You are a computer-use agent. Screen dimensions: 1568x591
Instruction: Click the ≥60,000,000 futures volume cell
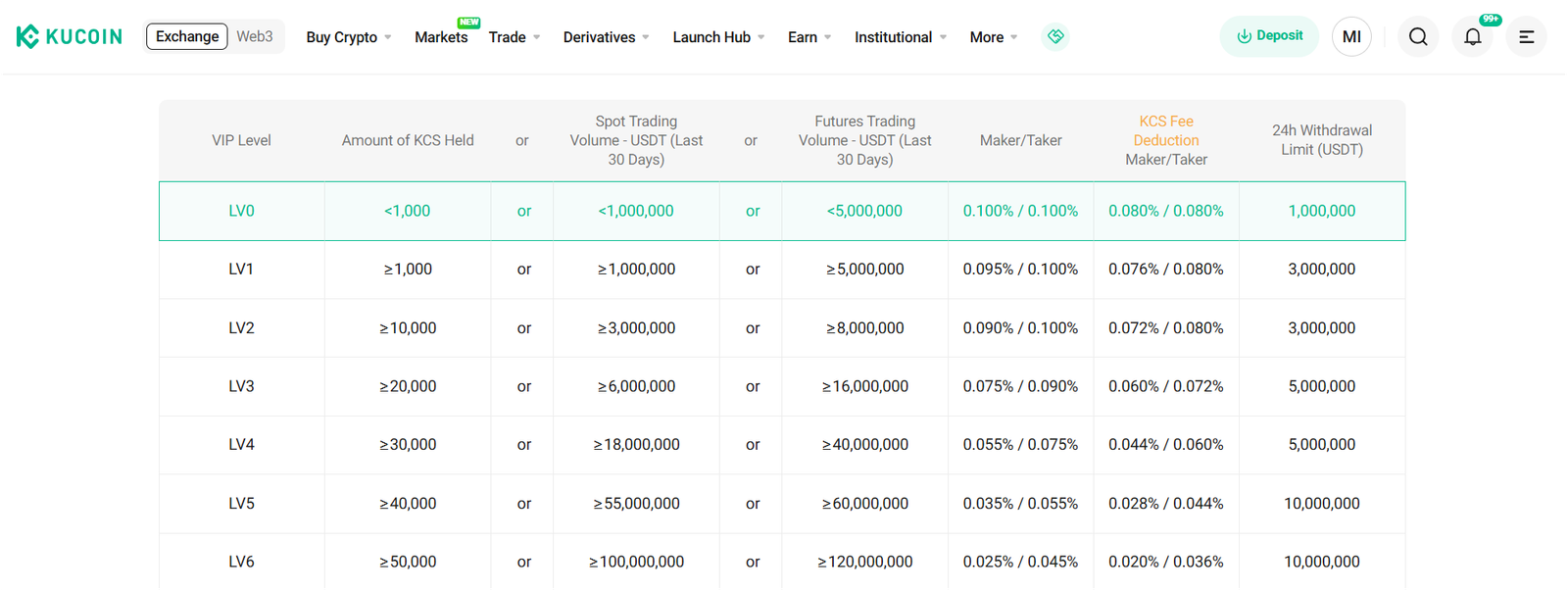864,503
